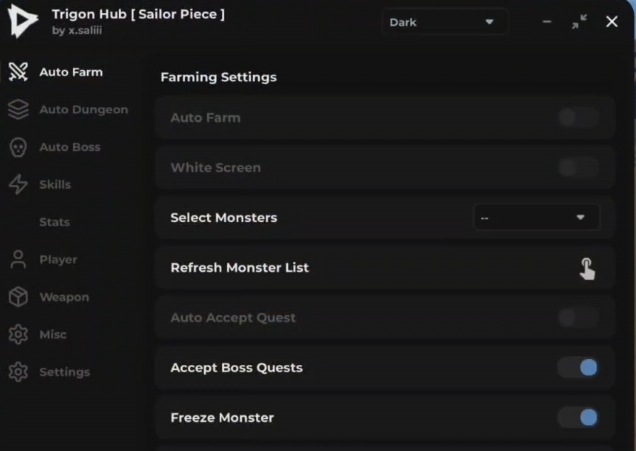Click the Trigon Hub logo icon

[24, 22]
